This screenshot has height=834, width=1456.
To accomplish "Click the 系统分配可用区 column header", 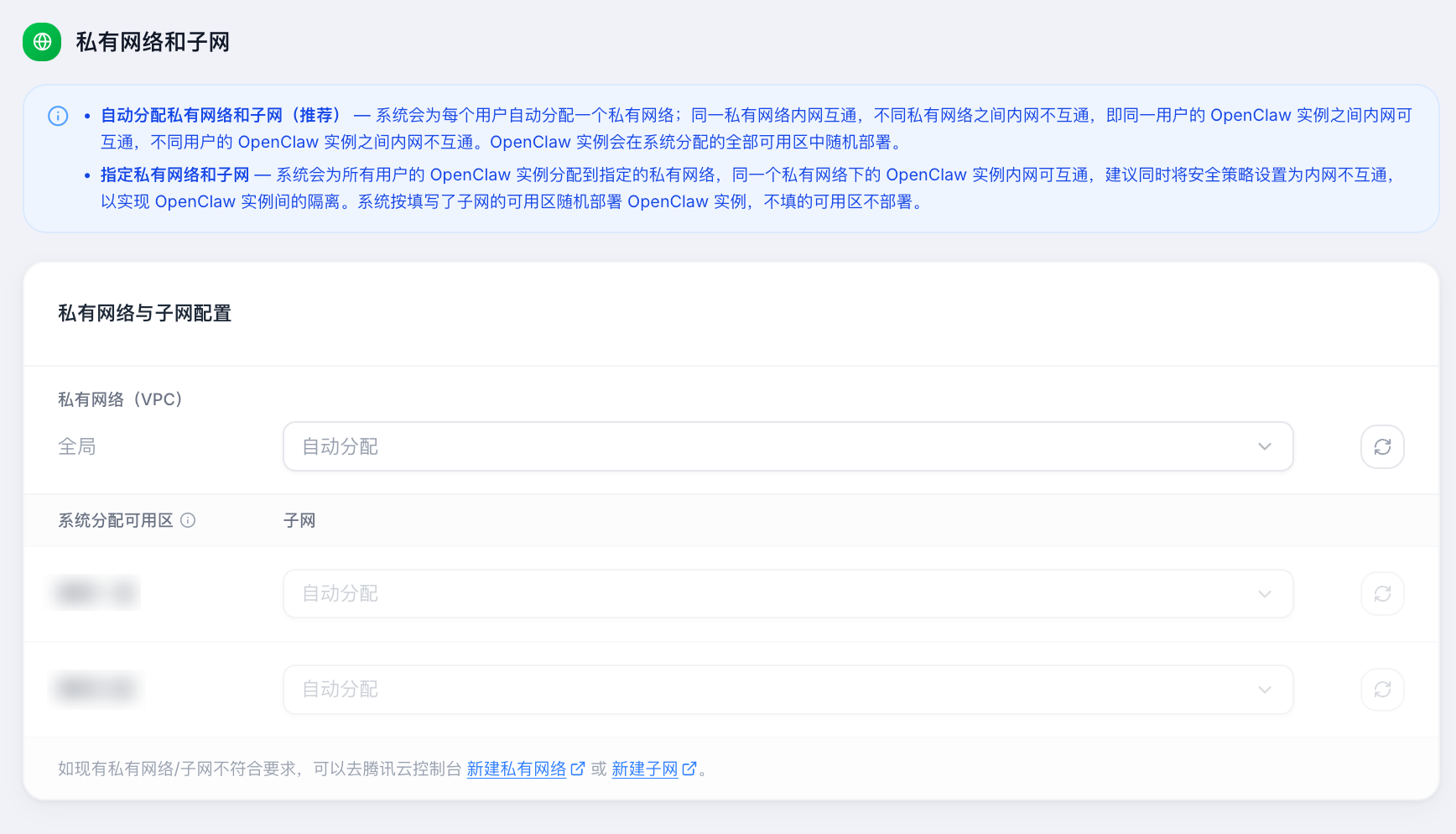I will [x=116, y=520].
